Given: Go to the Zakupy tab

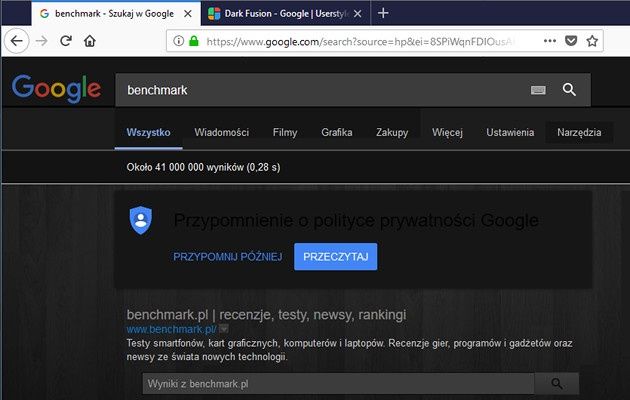Looking at the screenshot, I should click(392, 132).
